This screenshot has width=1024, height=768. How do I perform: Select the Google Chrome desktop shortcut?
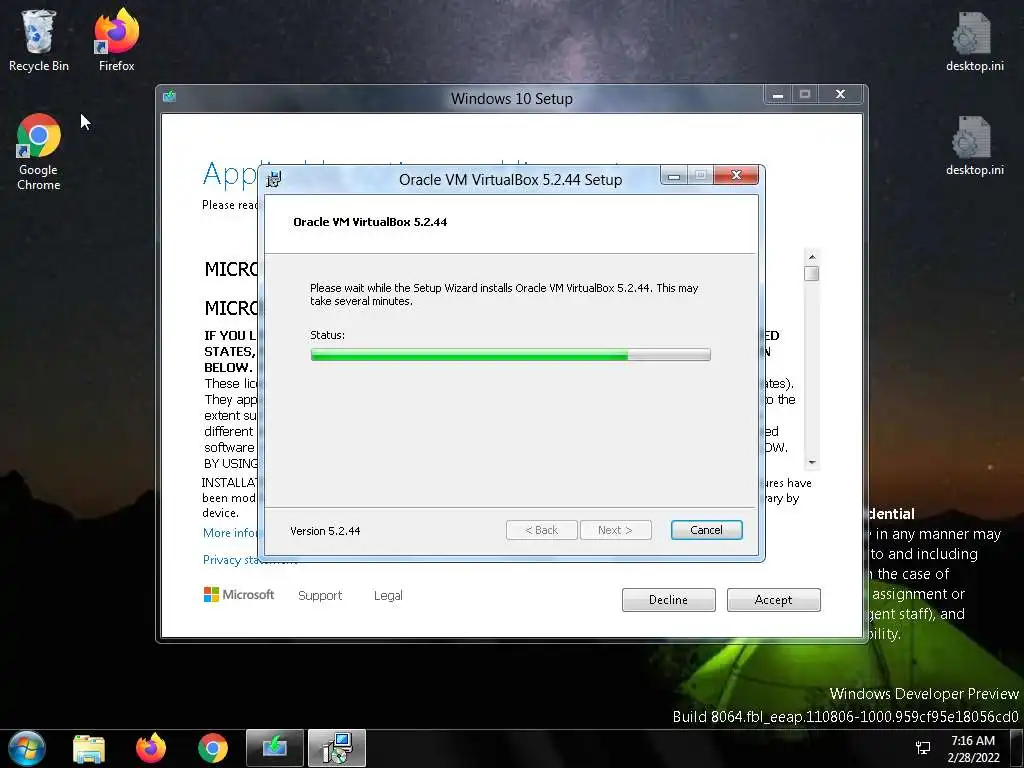coord(39,152)
